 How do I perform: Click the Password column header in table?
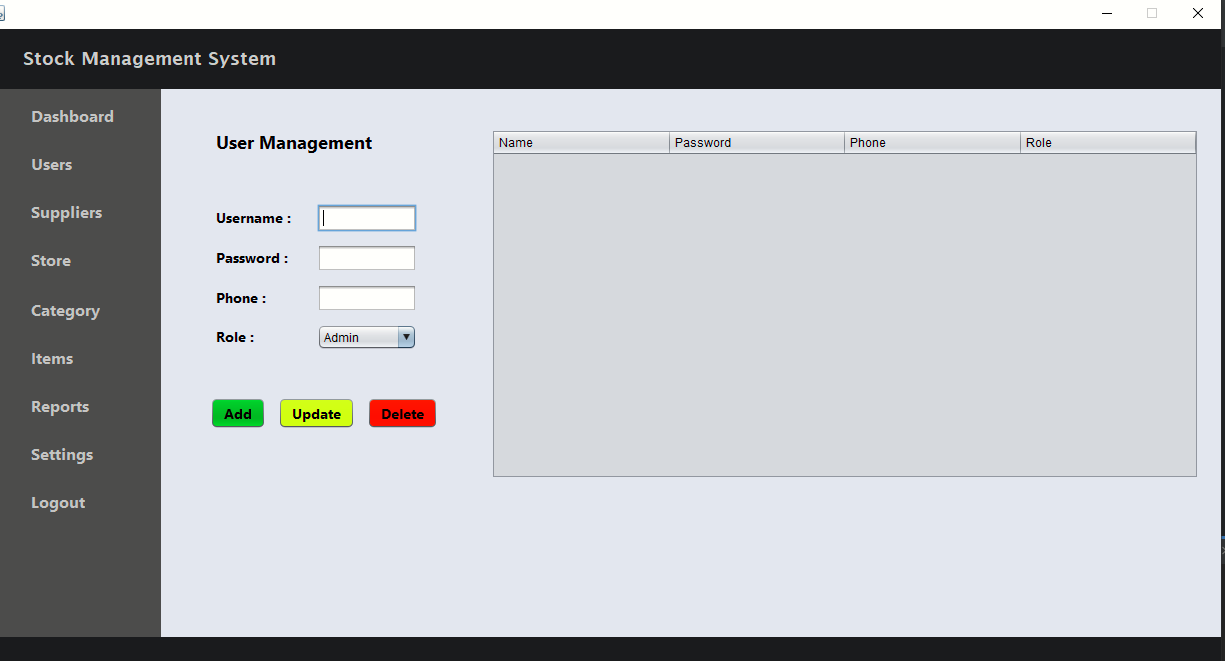(757, 143)
